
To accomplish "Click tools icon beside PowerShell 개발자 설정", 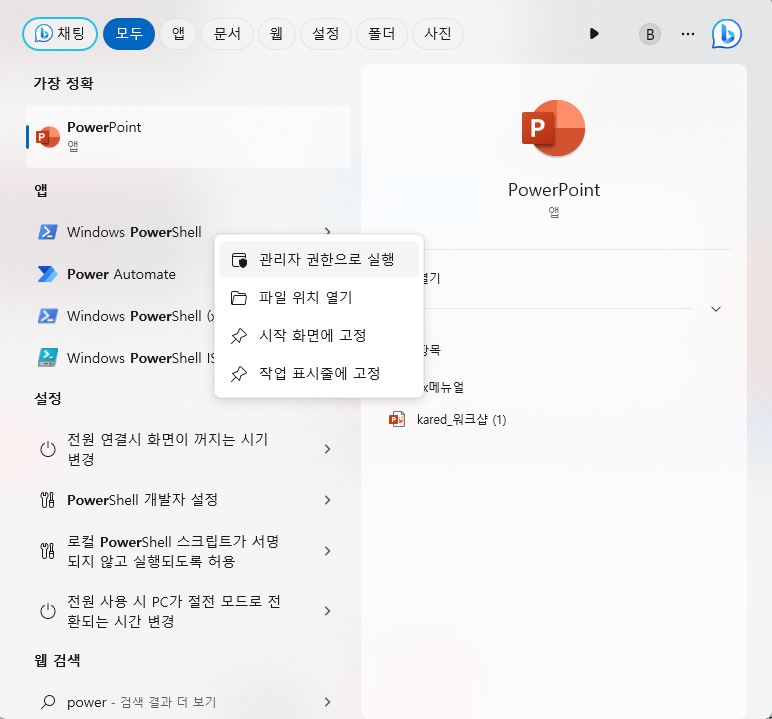I will tap(47, 500).
